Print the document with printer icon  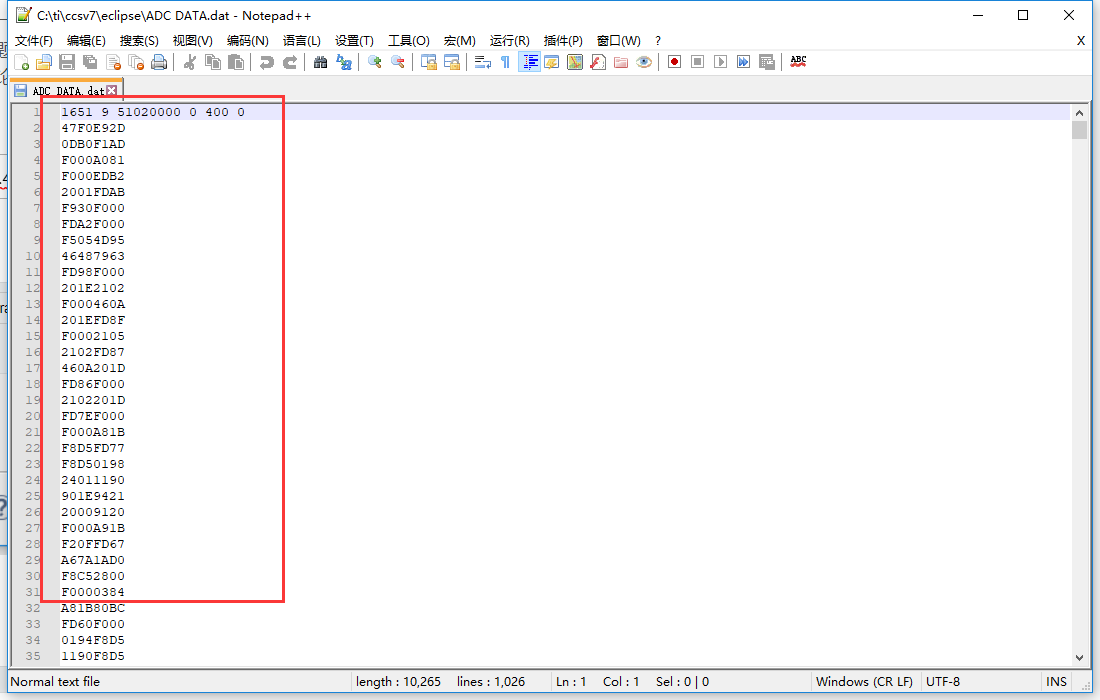pos(159,62)
